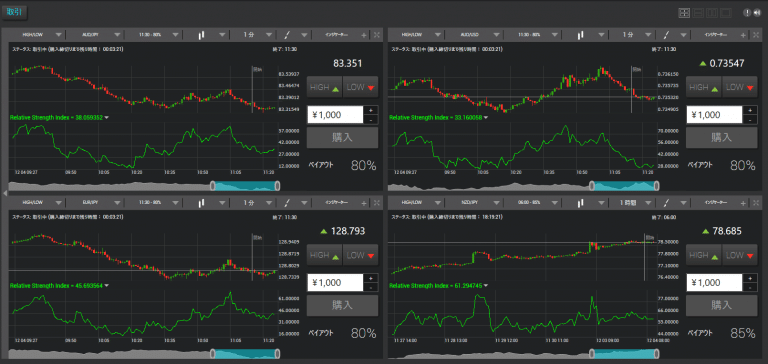Click the 購入 button in AUD/JPY panel
The height and width of the screenshot is (364, 768).
click(x=342, y=137)
